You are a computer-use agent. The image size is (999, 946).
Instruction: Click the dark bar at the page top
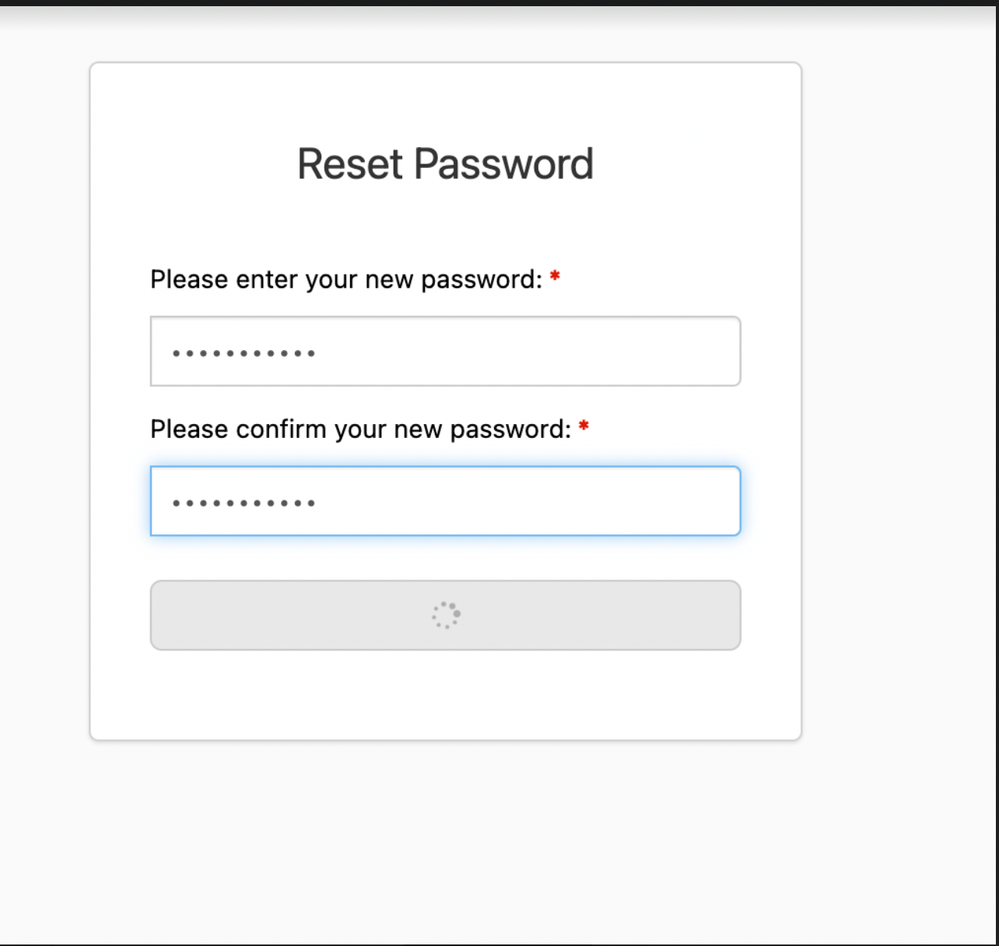(500, 3)
